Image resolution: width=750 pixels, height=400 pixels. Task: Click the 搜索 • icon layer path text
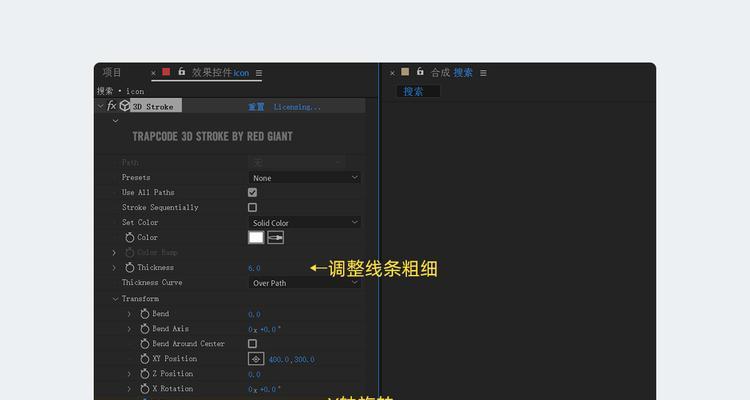point(120,91)
